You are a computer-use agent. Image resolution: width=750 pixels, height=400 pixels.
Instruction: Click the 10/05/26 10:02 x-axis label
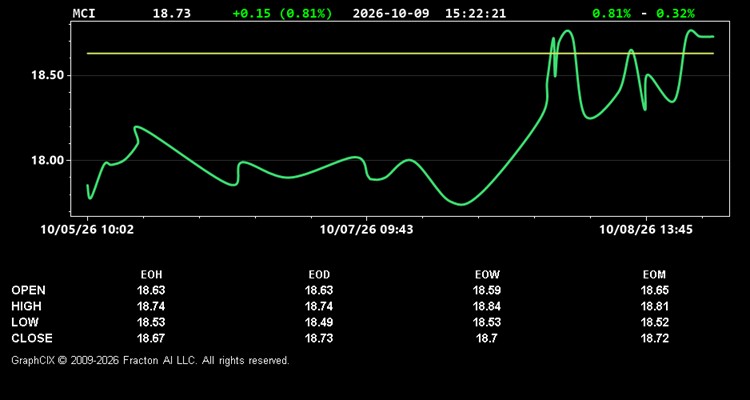click(88, 230)
